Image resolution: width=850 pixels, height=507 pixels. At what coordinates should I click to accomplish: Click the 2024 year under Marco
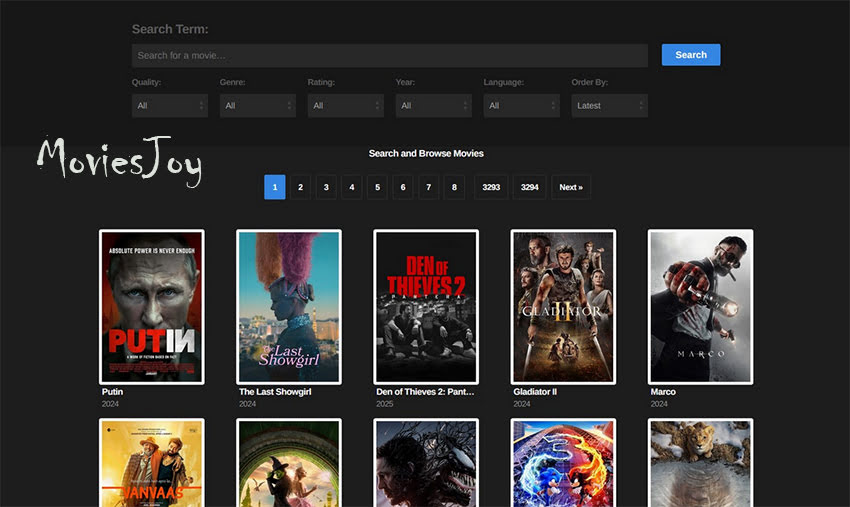pyautogui.click(x=659, y=404)
